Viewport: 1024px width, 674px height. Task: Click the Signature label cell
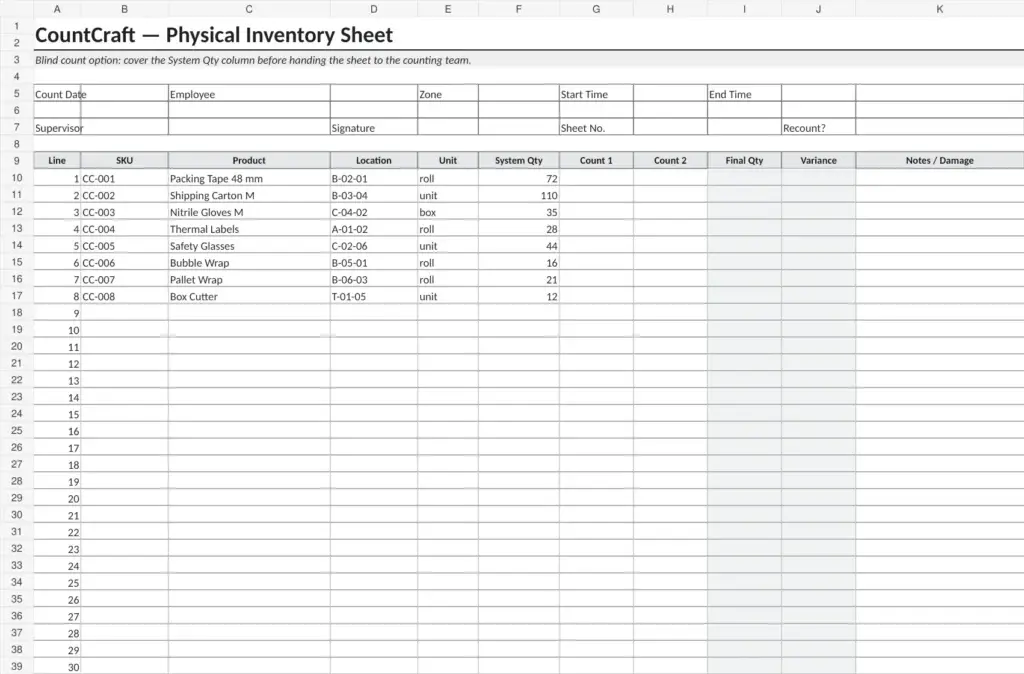[x=374, y=127]
